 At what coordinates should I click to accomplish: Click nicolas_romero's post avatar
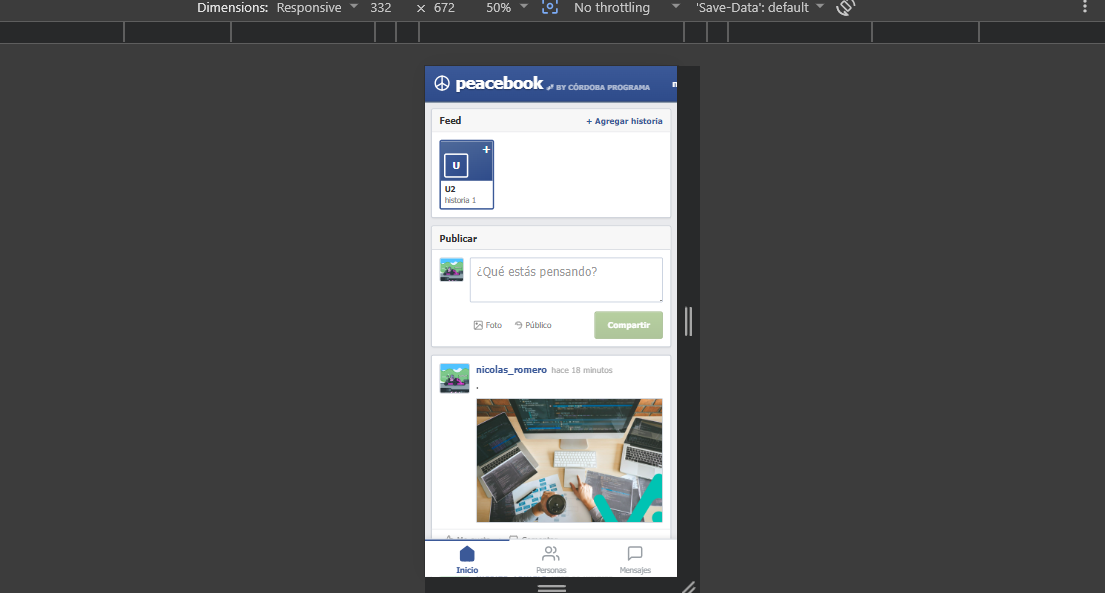455,378
